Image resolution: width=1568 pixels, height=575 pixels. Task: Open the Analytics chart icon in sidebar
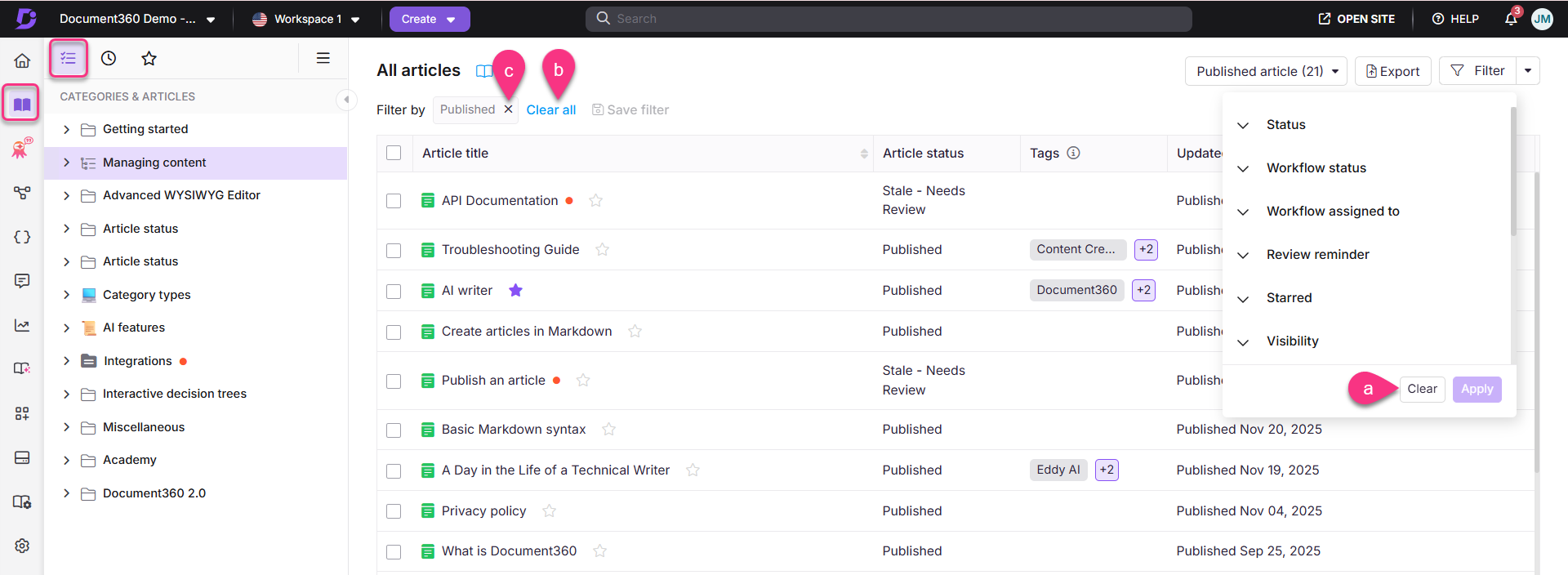click(x=22, y=325)
